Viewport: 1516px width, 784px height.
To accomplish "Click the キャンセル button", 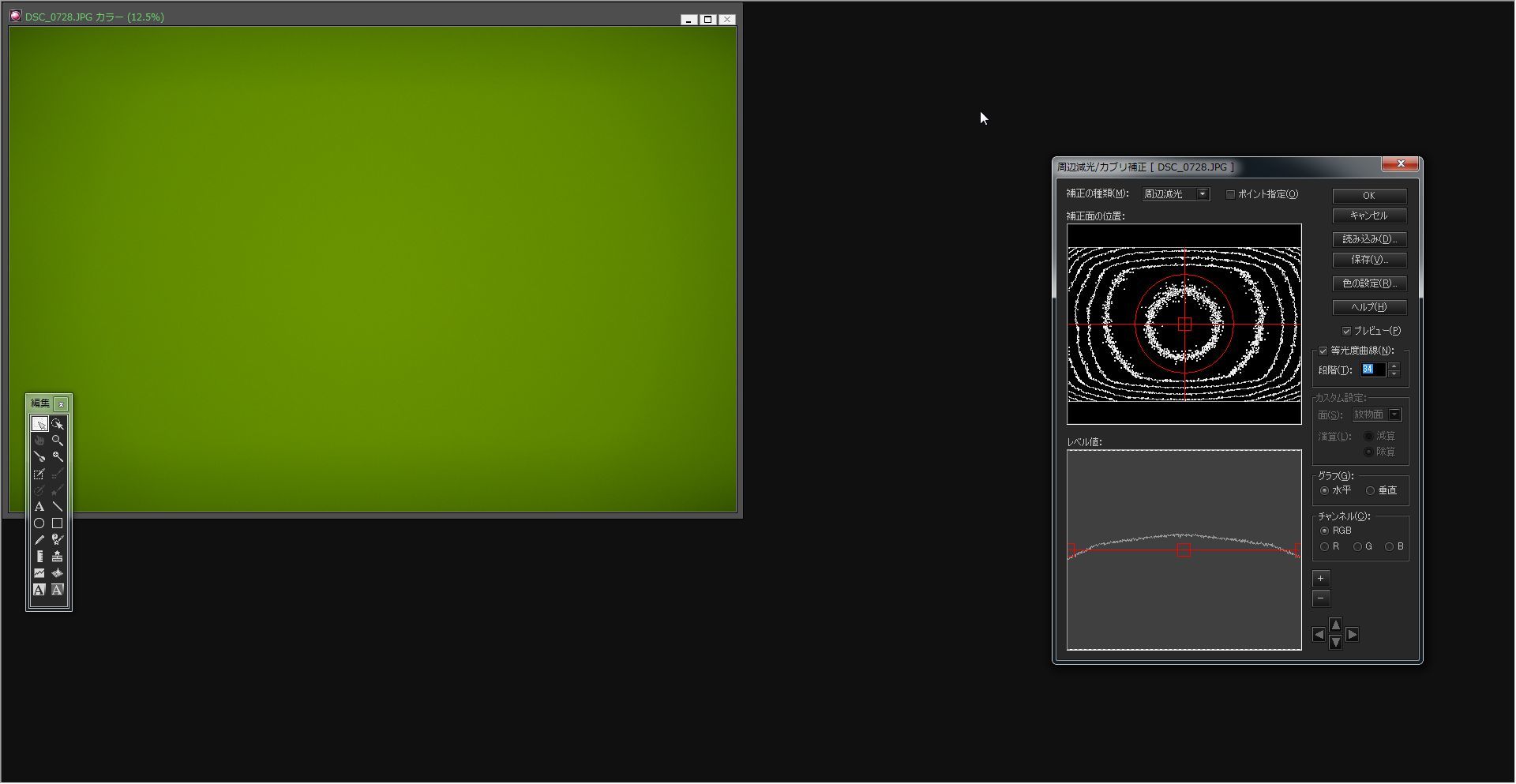I will [x=1369, y=216].
